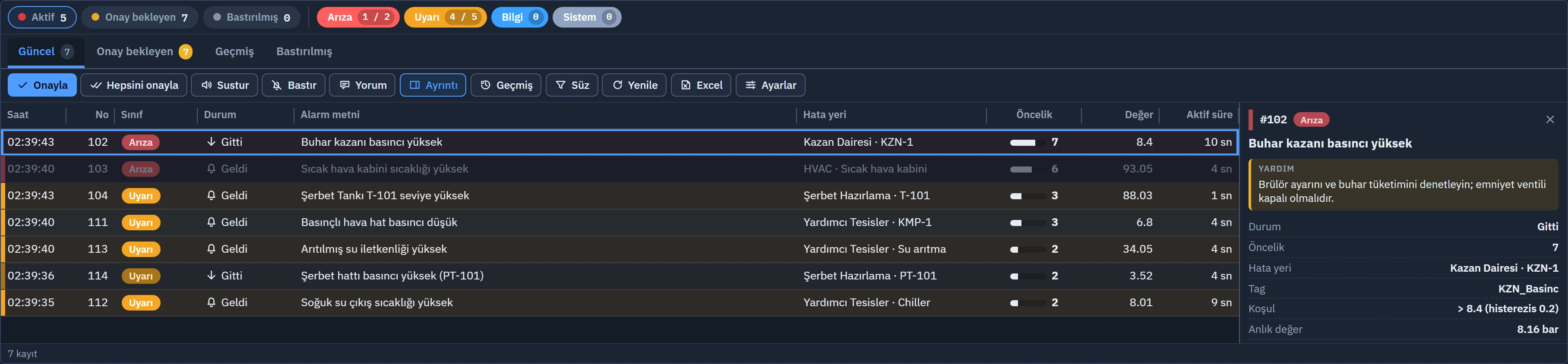This screenshot has width=1568, height=364.
Task: Toggle the Bastırılmış 0 status chip
Action: (251, 17)
